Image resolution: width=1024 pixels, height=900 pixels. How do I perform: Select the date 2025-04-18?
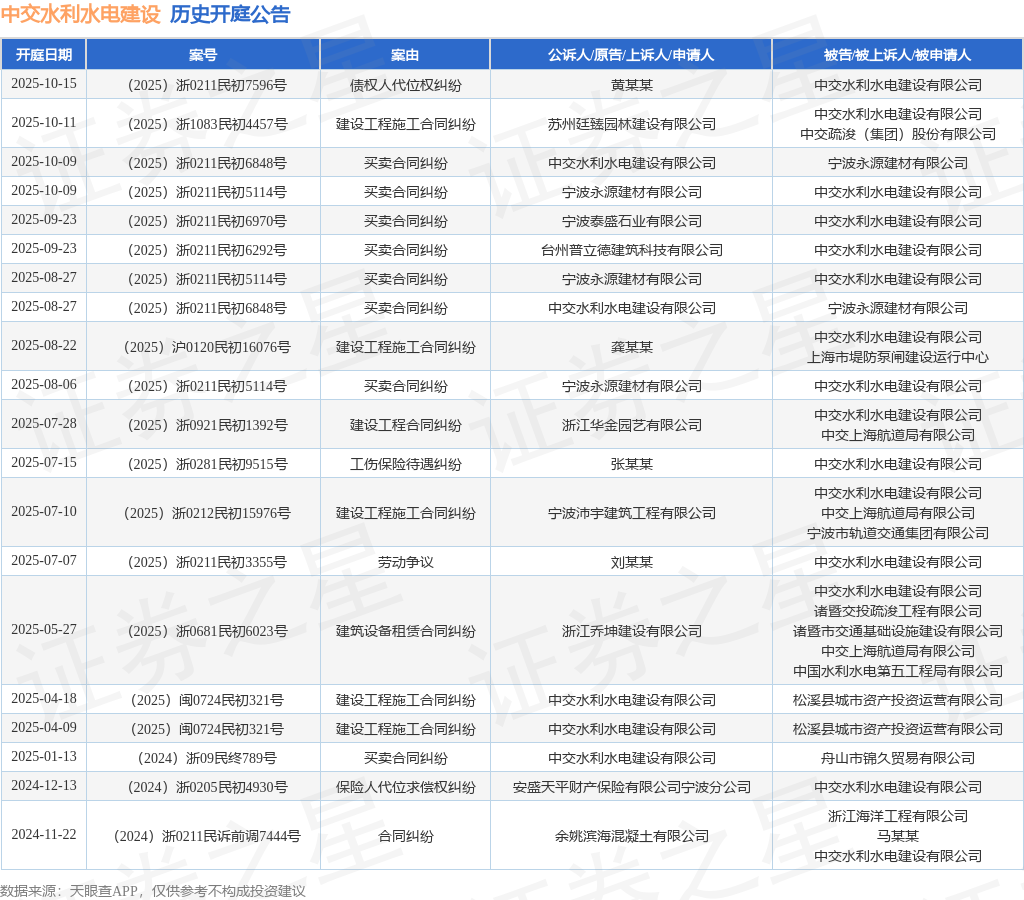click(x=44, y=699)
